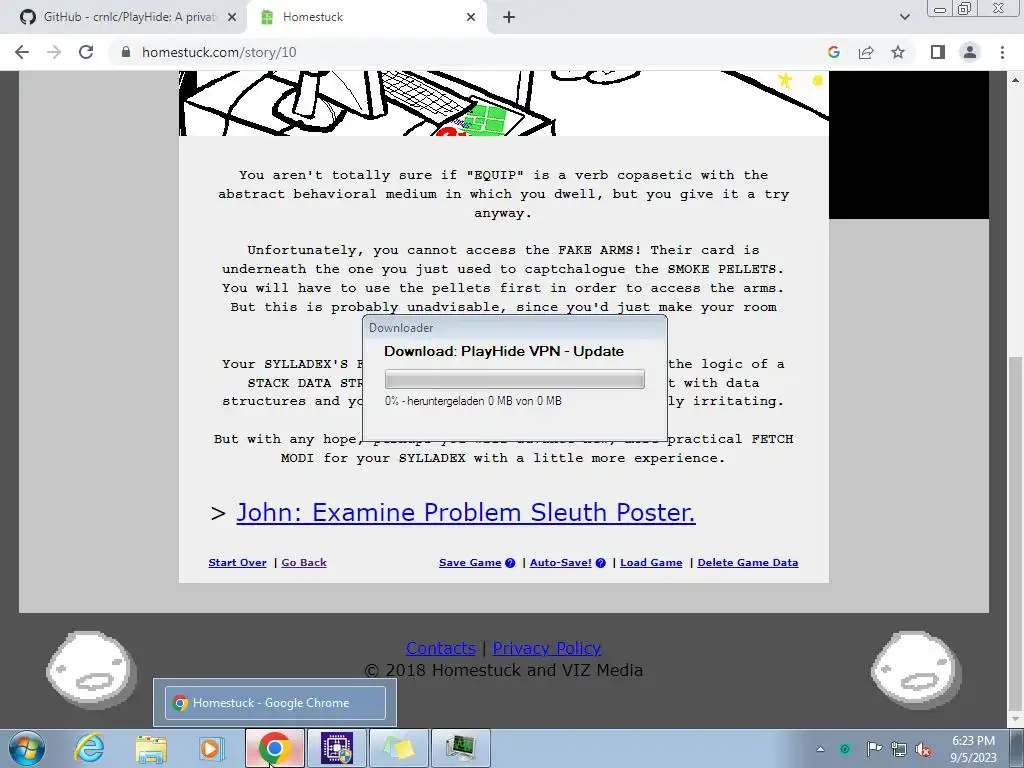Viewport: 1024px width, 768px height.
Task: Click the Delete Game Data link
Action: coord(748,562)
